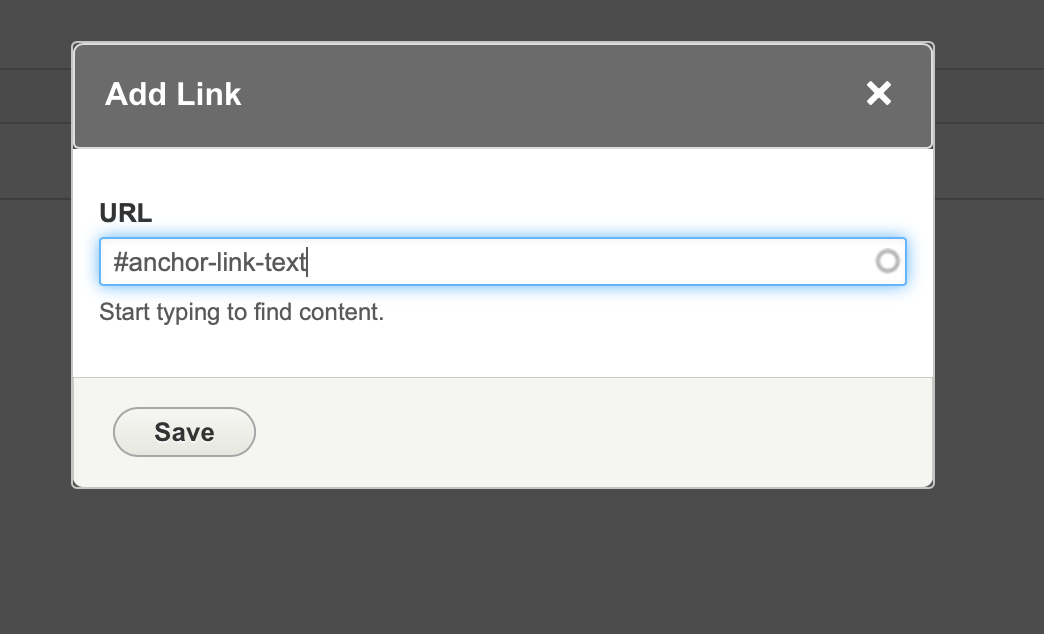Click the "Start typing to find content" hint
Image resolution: width=1044 pixels, height=634 pixels.
click(241, 312)
